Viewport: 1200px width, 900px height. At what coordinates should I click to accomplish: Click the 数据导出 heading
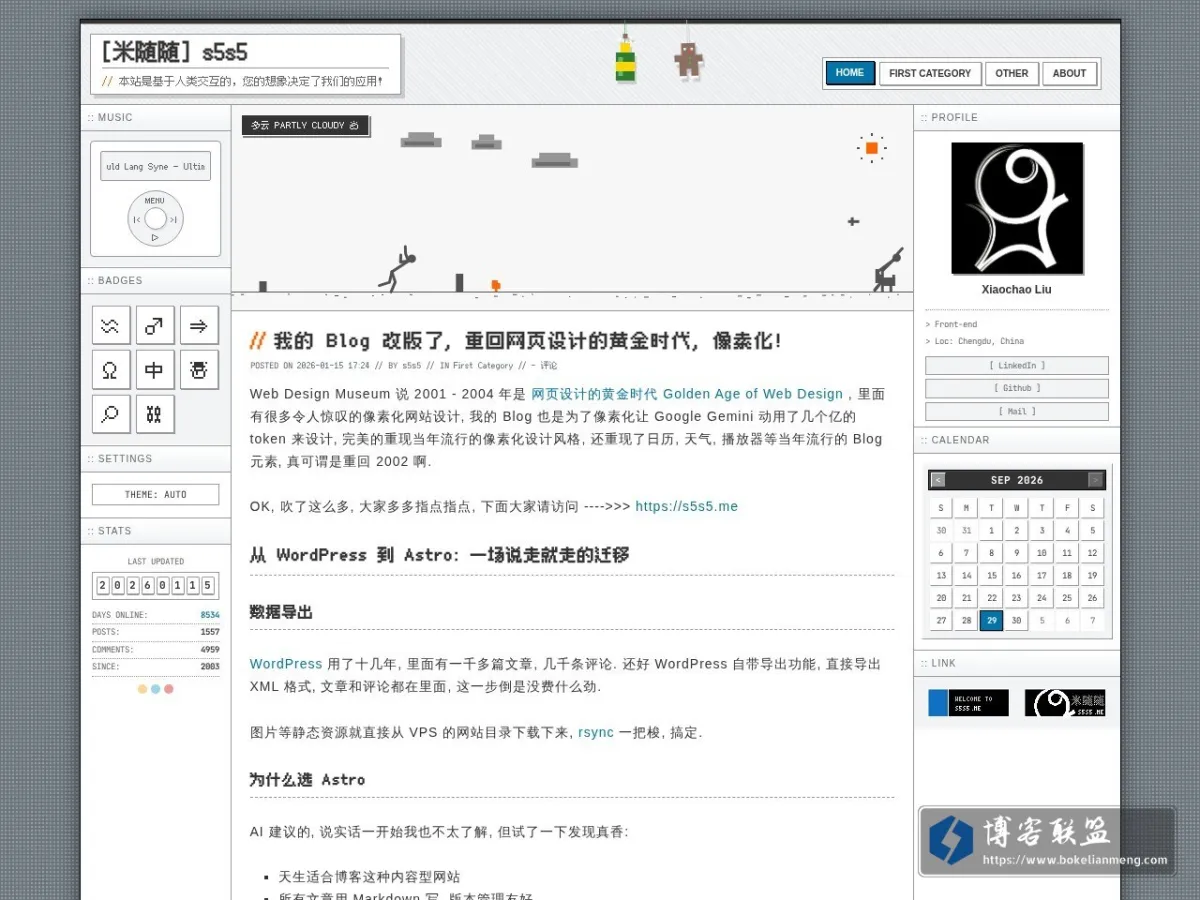pyautogui.click(x=281, y=612)
